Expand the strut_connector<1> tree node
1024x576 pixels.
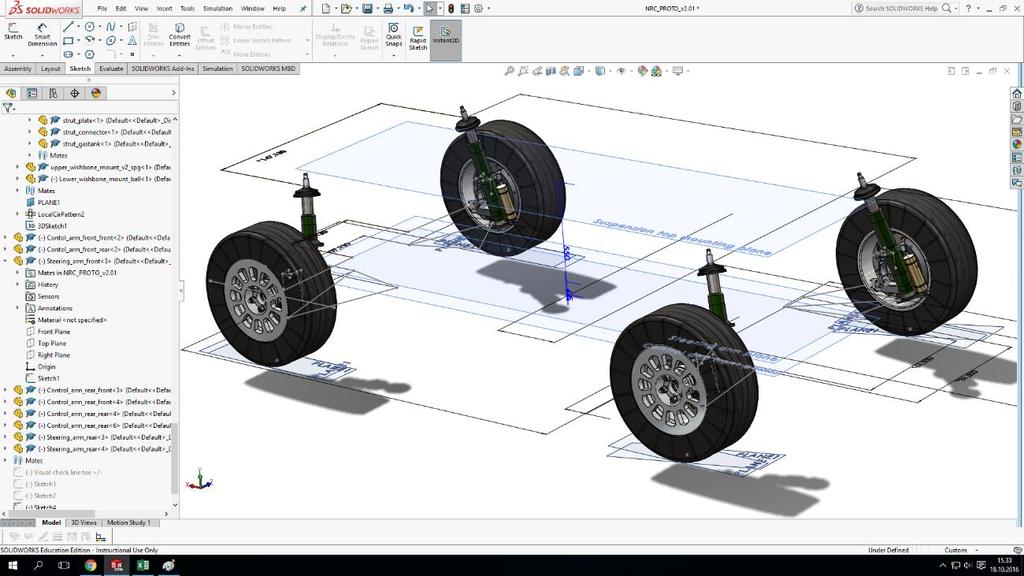29,132
